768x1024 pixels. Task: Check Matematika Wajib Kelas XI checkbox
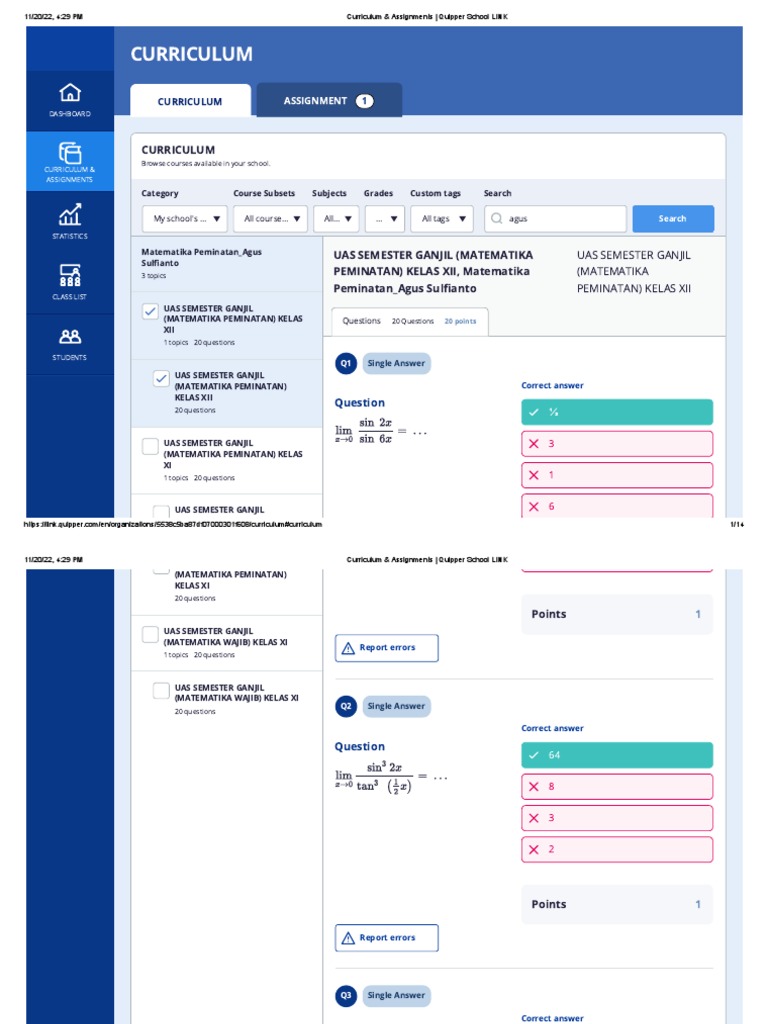(x=150, y=634)
